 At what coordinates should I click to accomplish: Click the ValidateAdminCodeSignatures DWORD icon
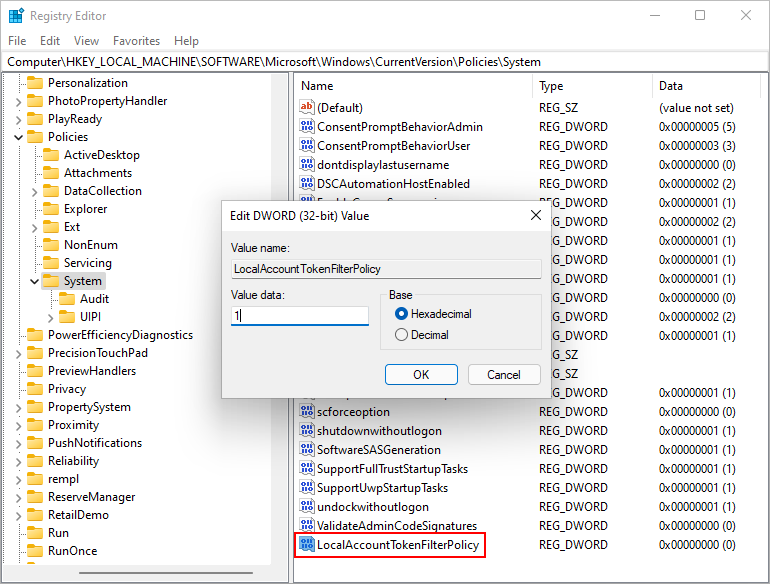(x=306, y=526)
